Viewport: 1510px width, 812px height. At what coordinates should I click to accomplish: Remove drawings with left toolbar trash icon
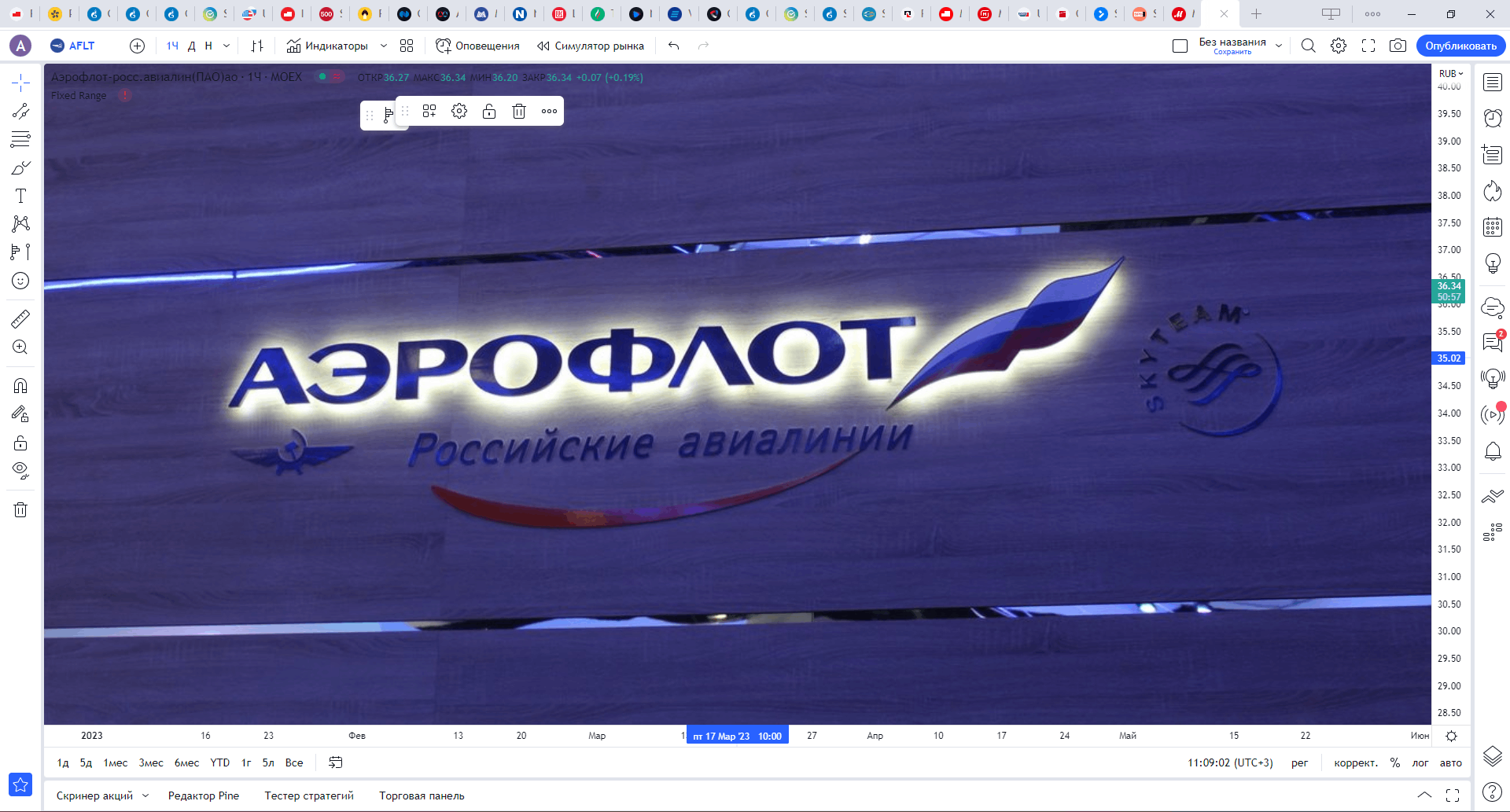point(21,510)
